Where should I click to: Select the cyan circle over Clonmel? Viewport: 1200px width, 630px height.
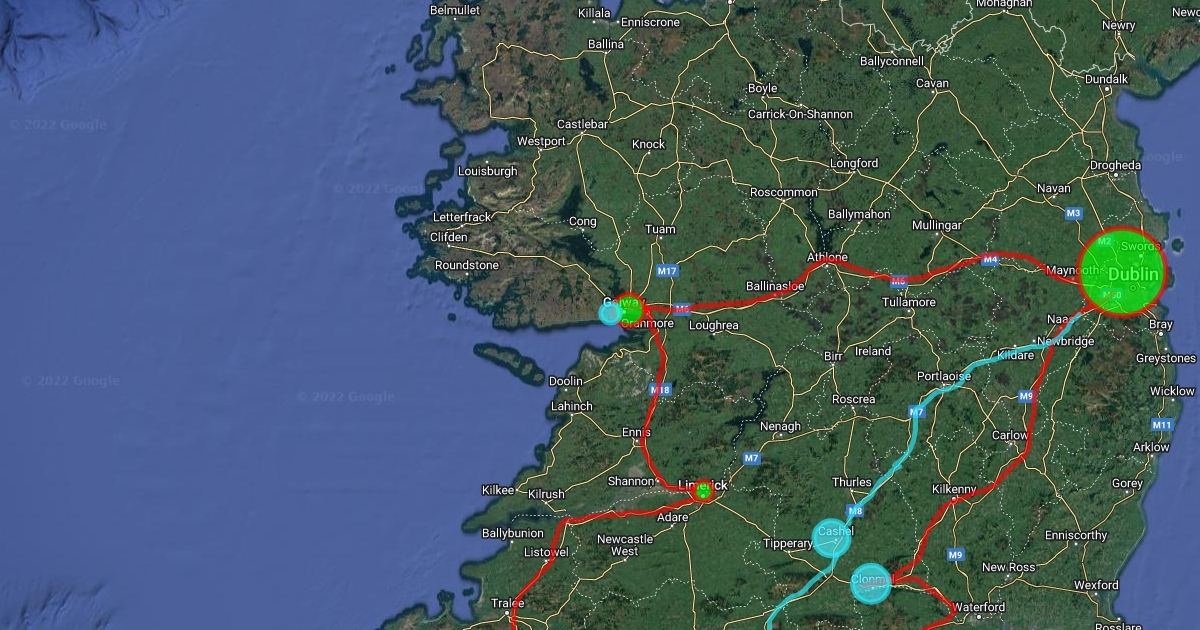pyautogui.click(x=870, y=582)
